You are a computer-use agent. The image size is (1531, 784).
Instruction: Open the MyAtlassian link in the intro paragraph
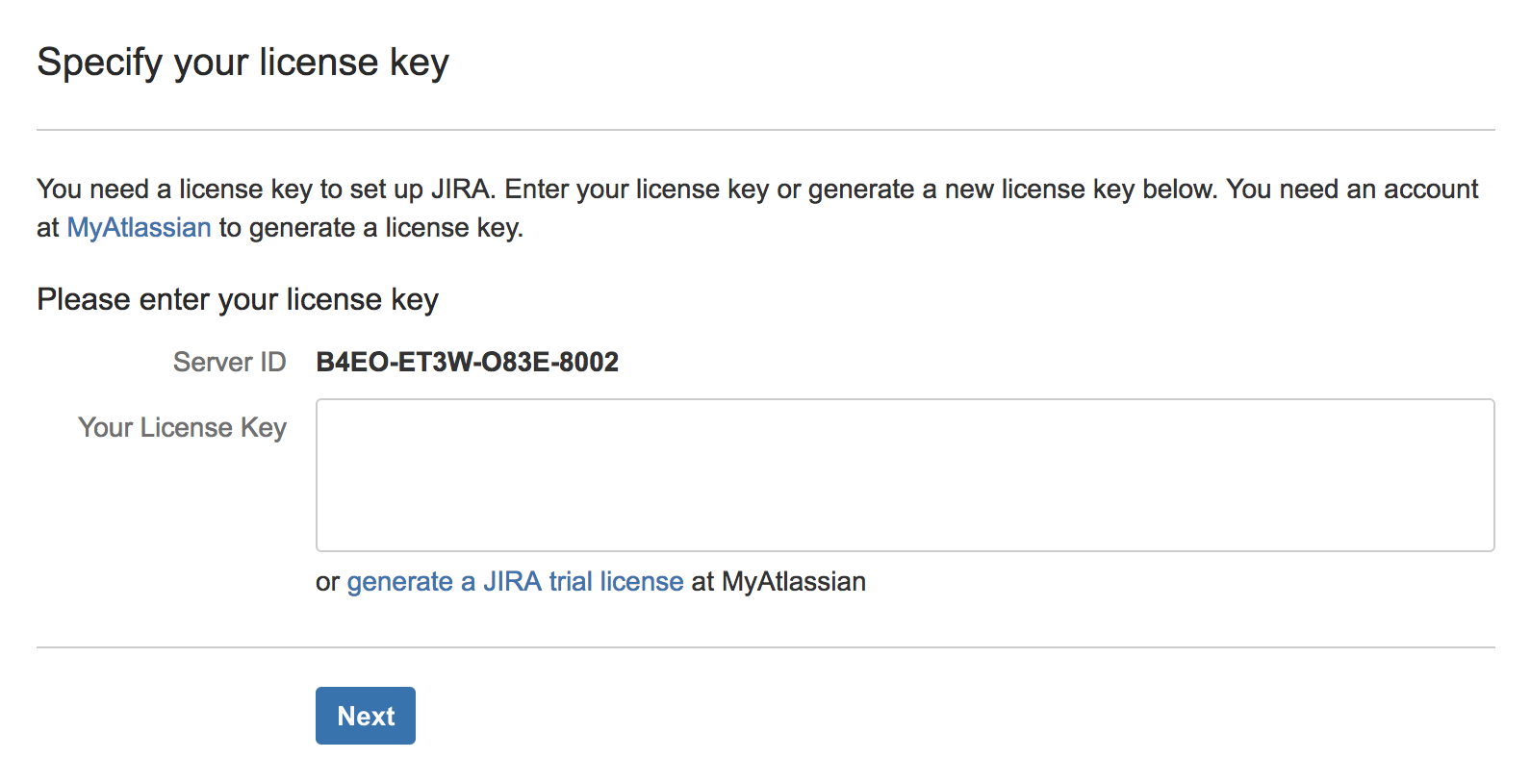click(x=139, y=228)
